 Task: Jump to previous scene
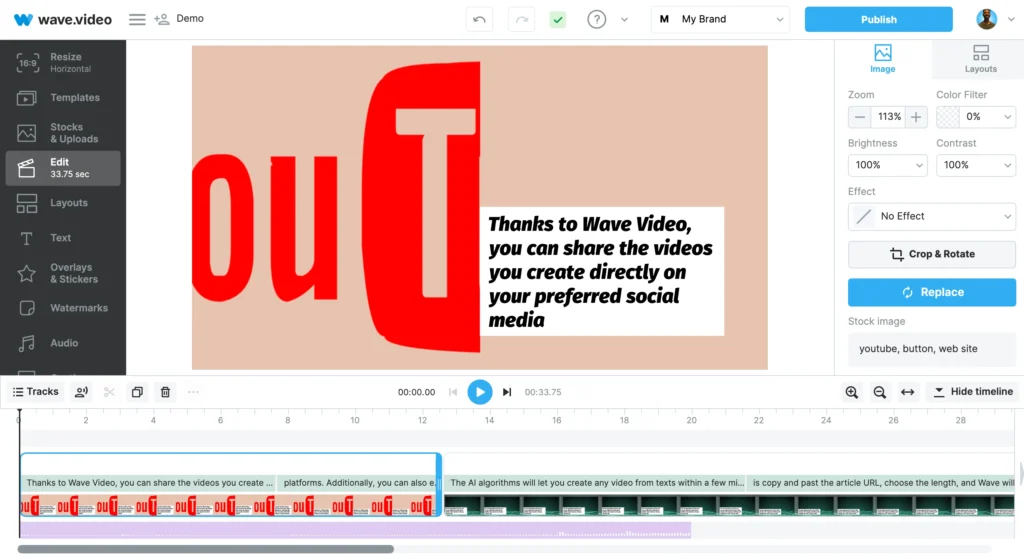click(x=453, y=392)
